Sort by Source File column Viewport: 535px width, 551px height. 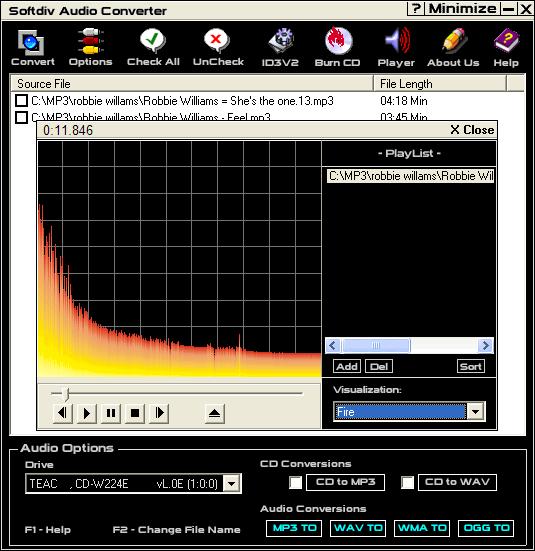192,84
